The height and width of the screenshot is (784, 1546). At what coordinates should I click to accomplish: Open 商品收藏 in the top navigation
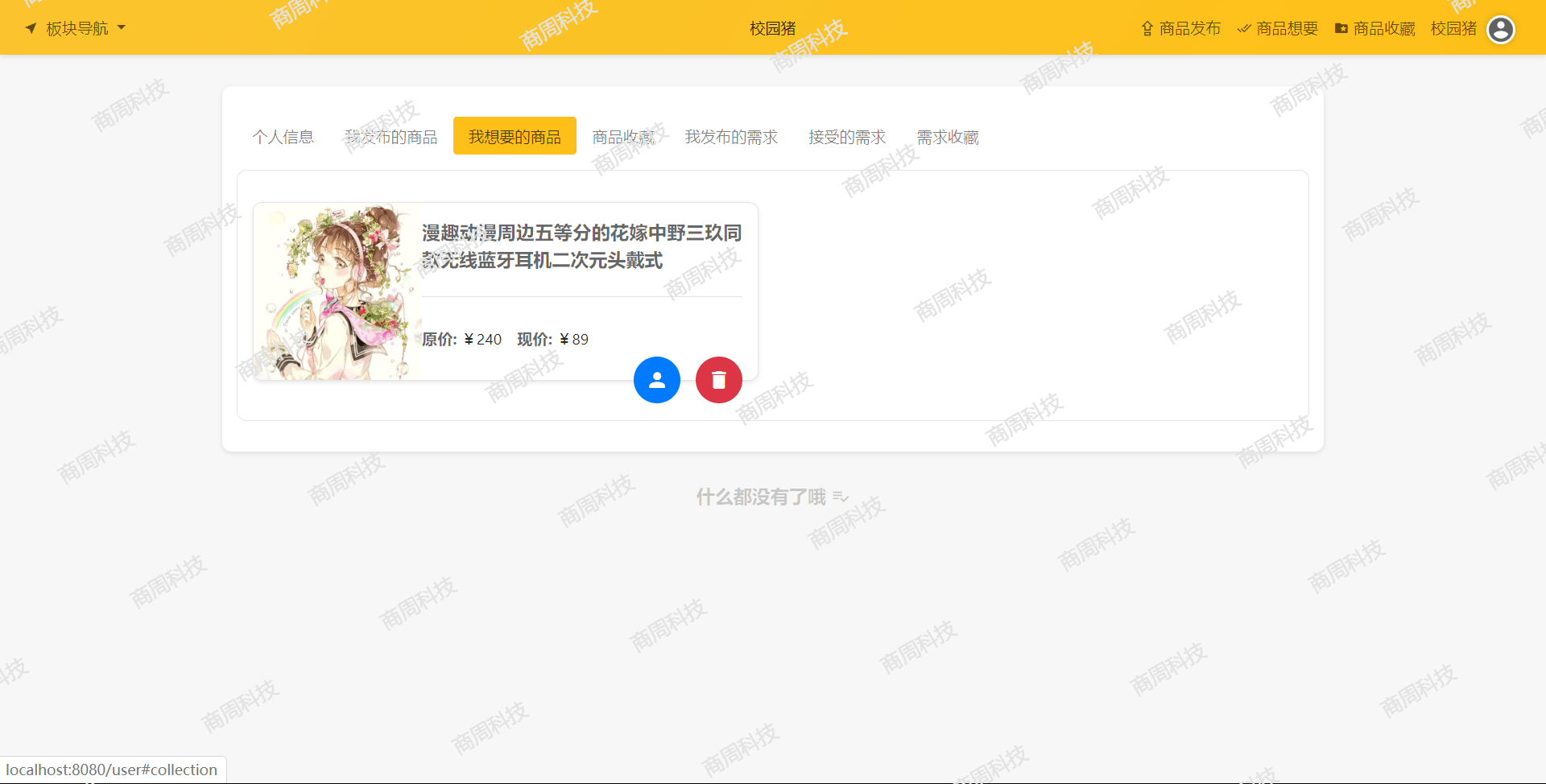pos(1374,28)
